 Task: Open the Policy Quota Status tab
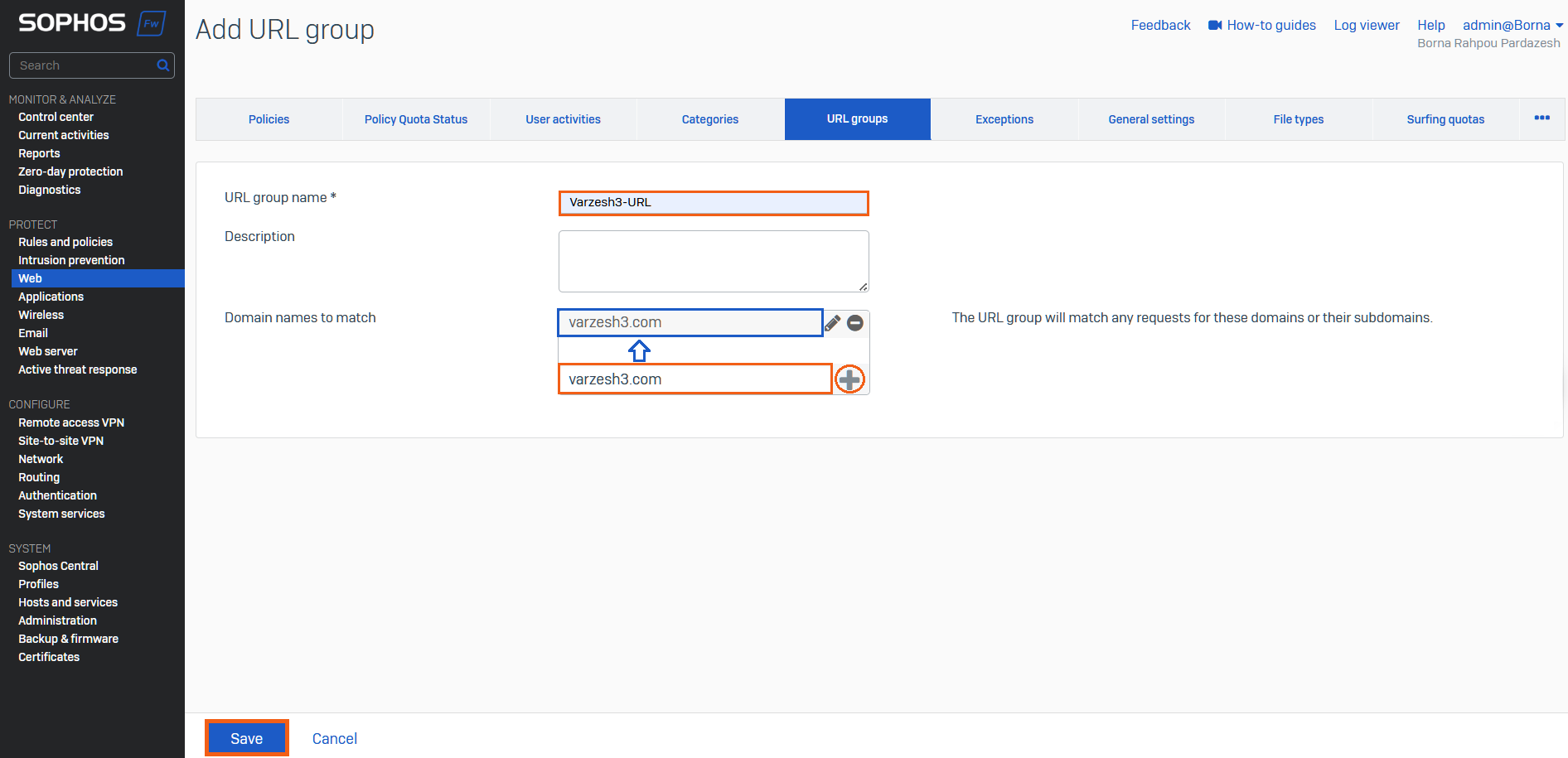click(x=416, y=119)
